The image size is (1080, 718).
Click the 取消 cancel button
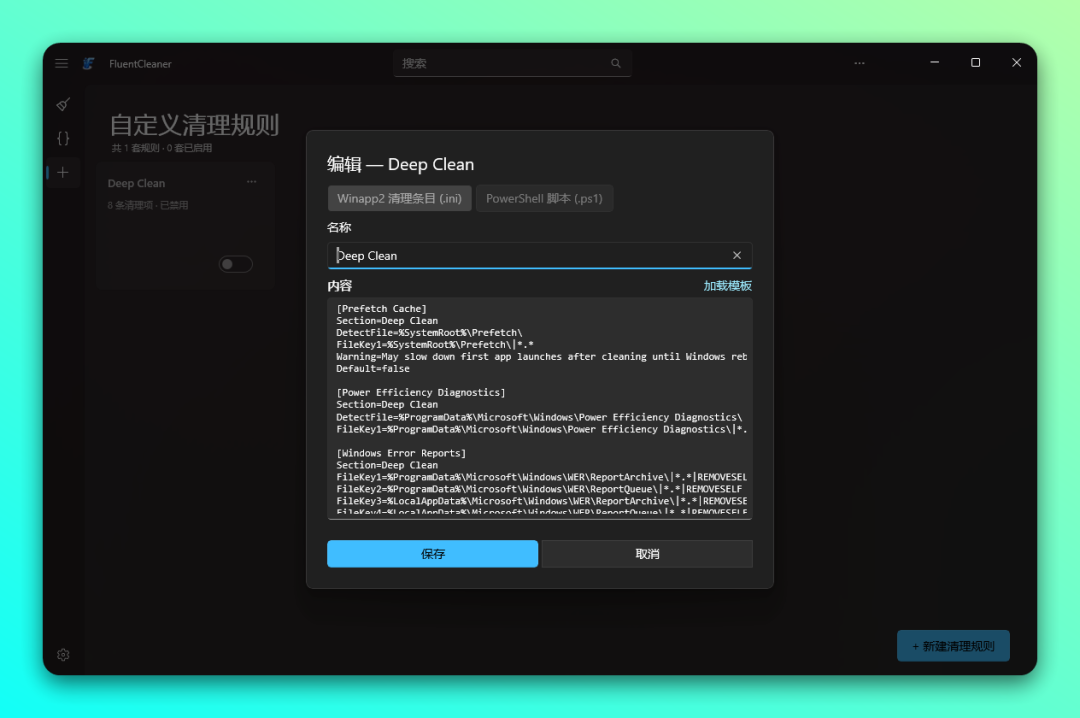click(x=647, y=554)
